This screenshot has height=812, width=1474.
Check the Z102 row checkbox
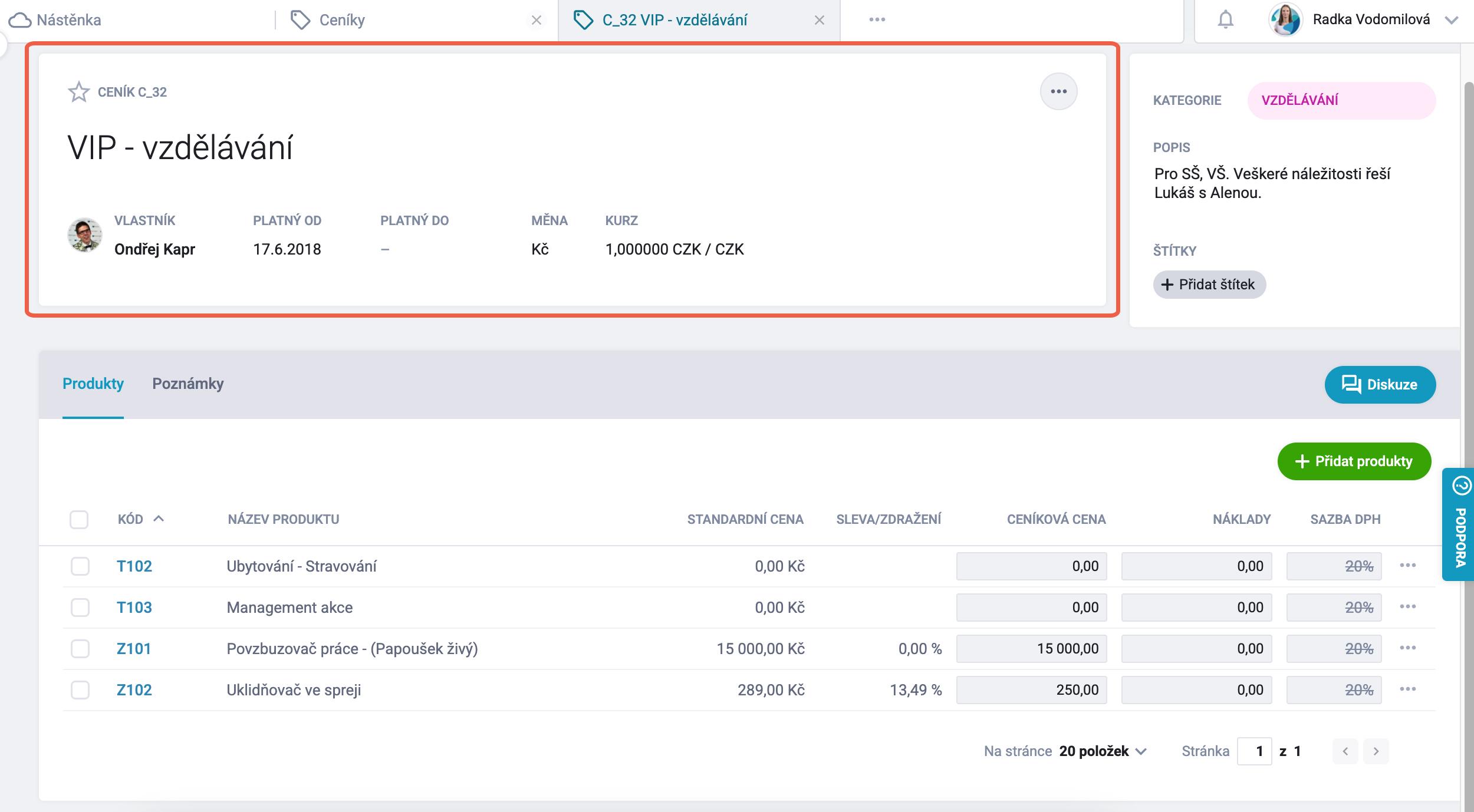pos(80,690)
